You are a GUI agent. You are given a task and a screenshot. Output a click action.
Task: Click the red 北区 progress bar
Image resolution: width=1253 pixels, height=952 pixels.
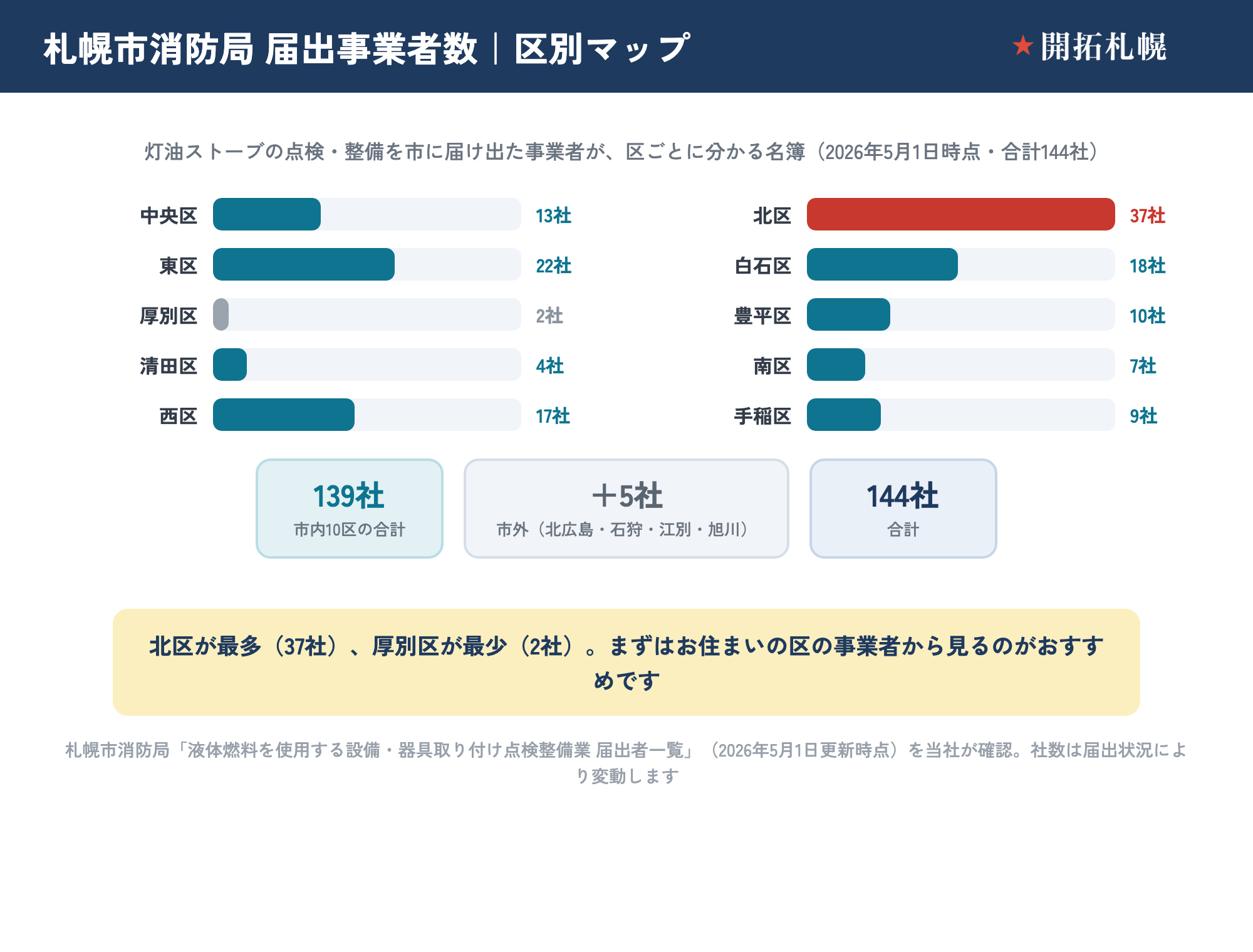(961, 214)
